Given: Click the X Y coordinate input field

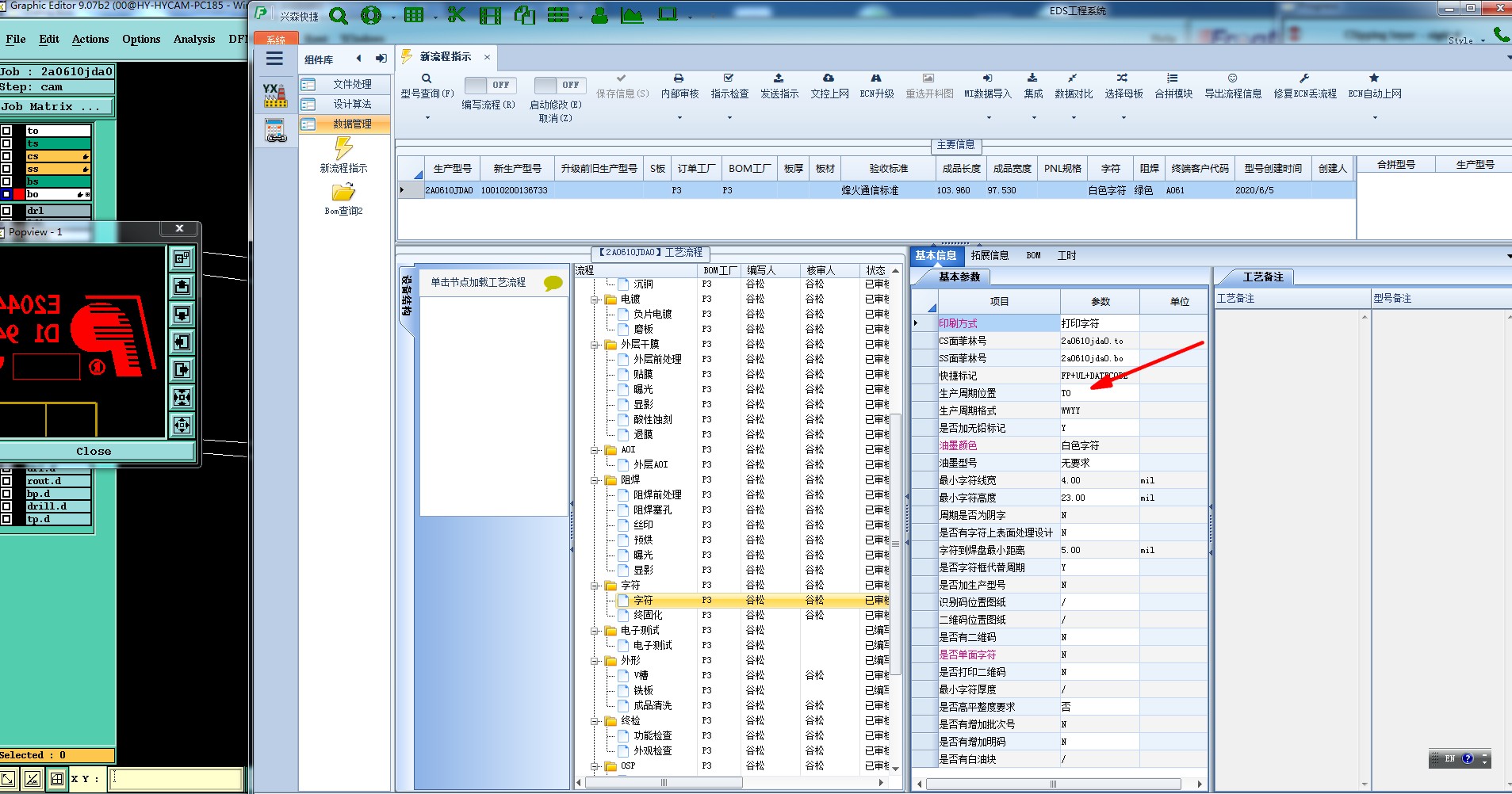Looking at the screenshot, I should tap(175, 779).
